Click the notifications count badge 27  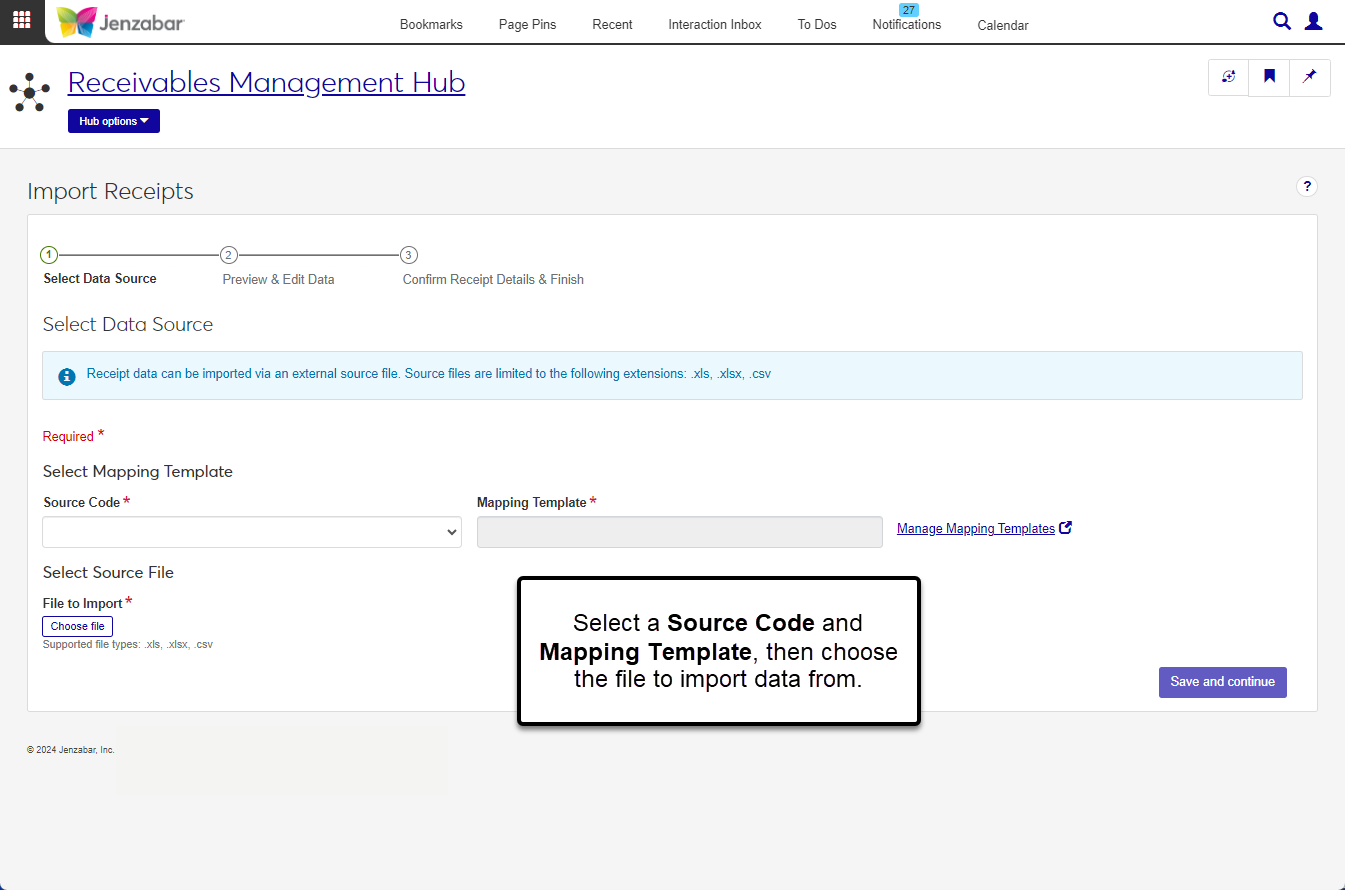coord(908,10)
